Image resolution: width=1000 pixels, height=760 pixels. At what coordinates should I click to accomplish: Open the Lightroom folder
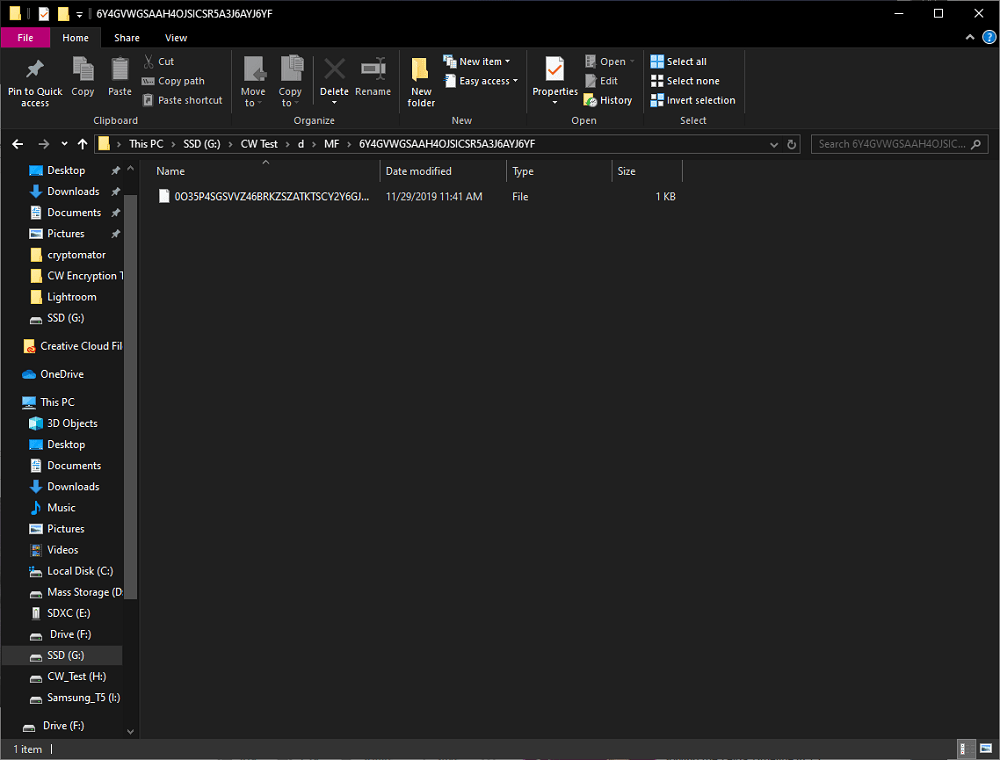click(x=71, y=296)
